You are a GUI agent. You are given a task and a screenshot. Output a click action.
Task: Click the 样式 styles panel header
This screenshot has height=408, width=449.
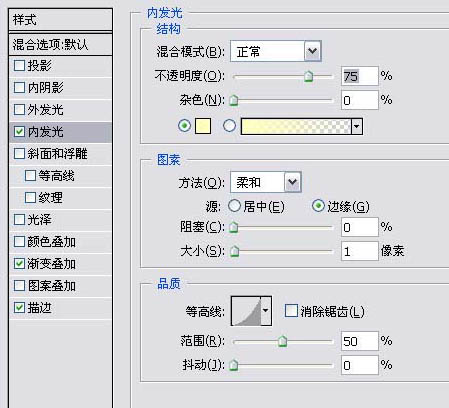tap(61, 19)
